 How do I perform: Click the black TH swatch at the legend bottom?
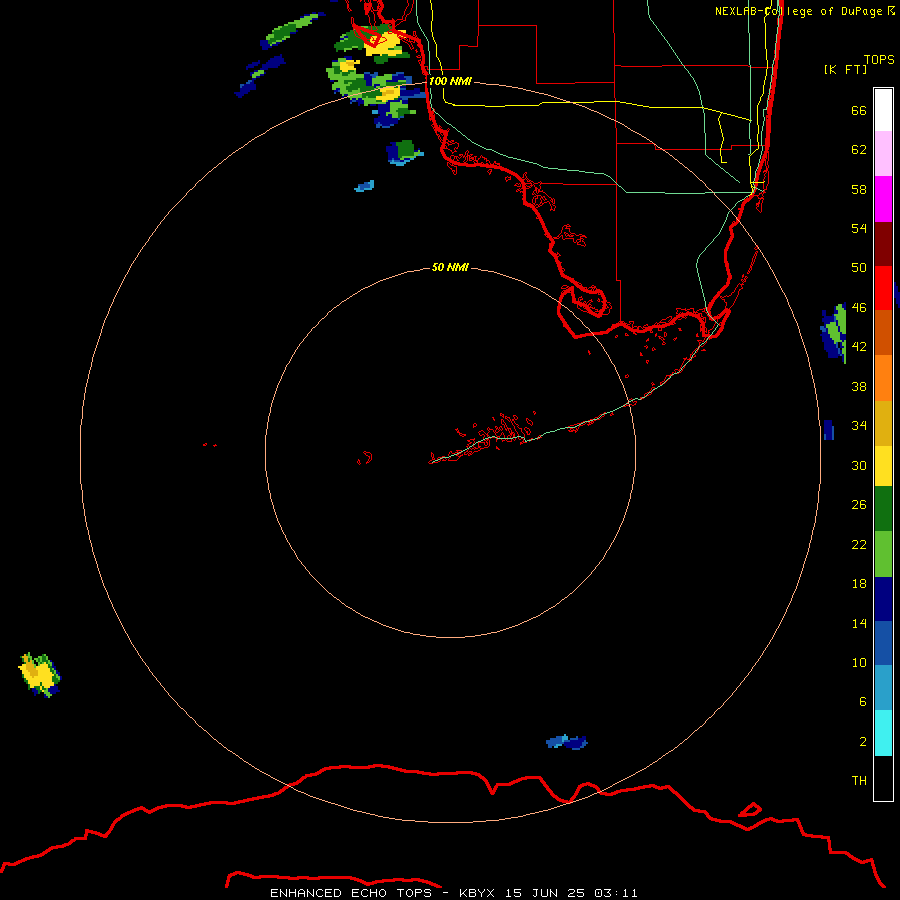click(x=883, y=778)
